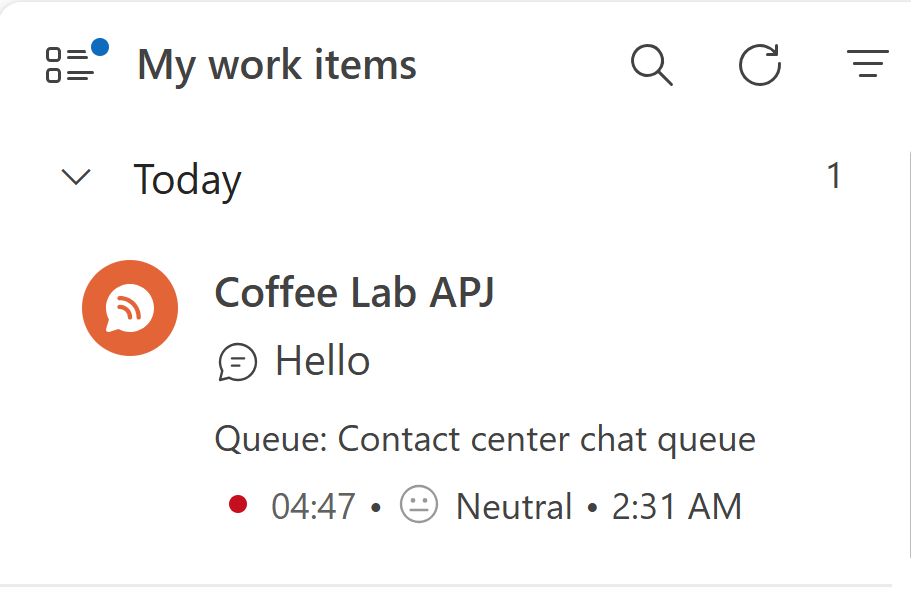The width and height of the screenshot is (911, 595).
Task: Select the My work items title
Action: 276,65
